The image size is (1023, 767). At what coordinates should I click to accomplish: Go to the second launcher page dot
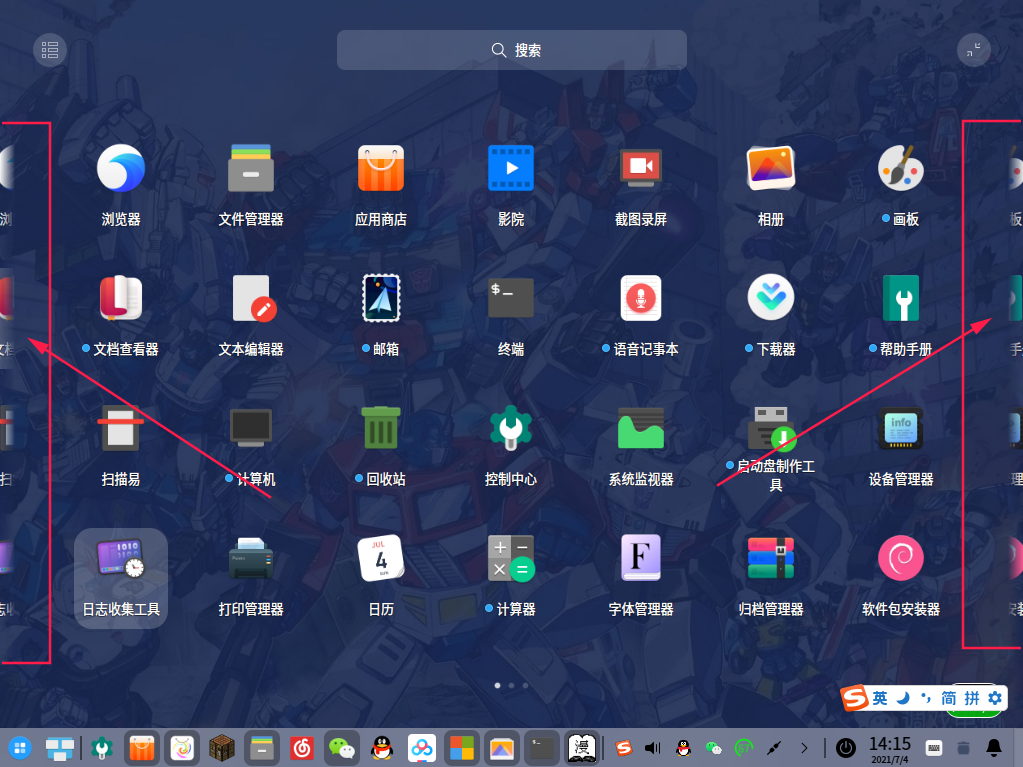coord(512,685)
